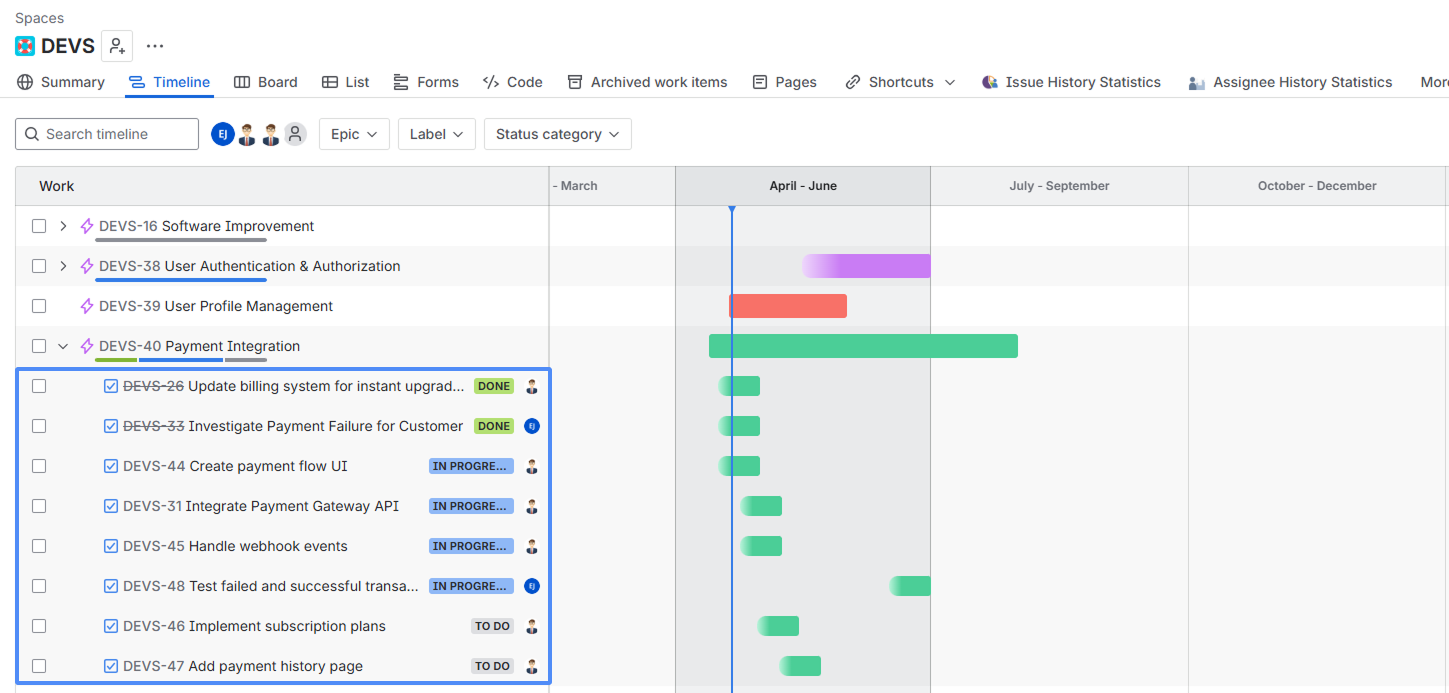Click the task type icon for DEVS-47
This screenshot has width=1449, height=693.
tap(111, 666)
